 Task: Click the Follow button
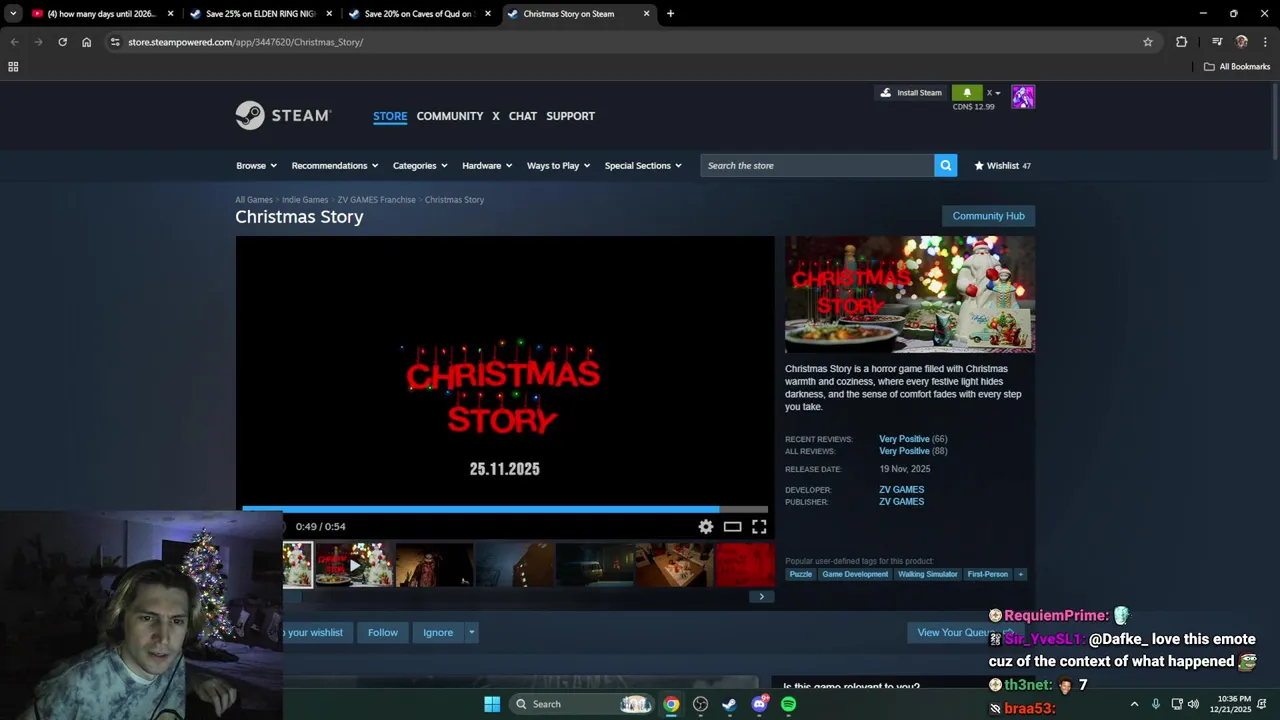tap(383, 632)
